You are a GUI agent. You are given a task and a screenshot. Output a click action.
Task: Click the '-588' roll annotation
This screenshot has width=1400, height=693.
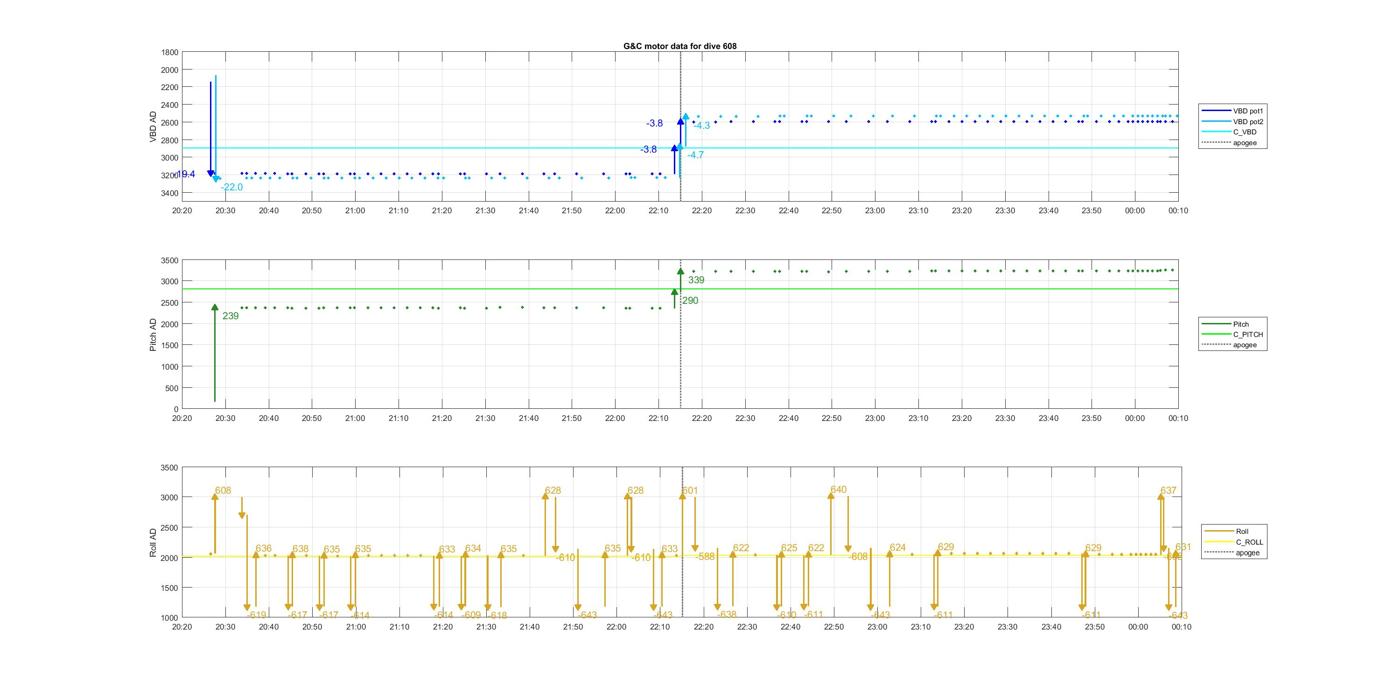point(706,556)
